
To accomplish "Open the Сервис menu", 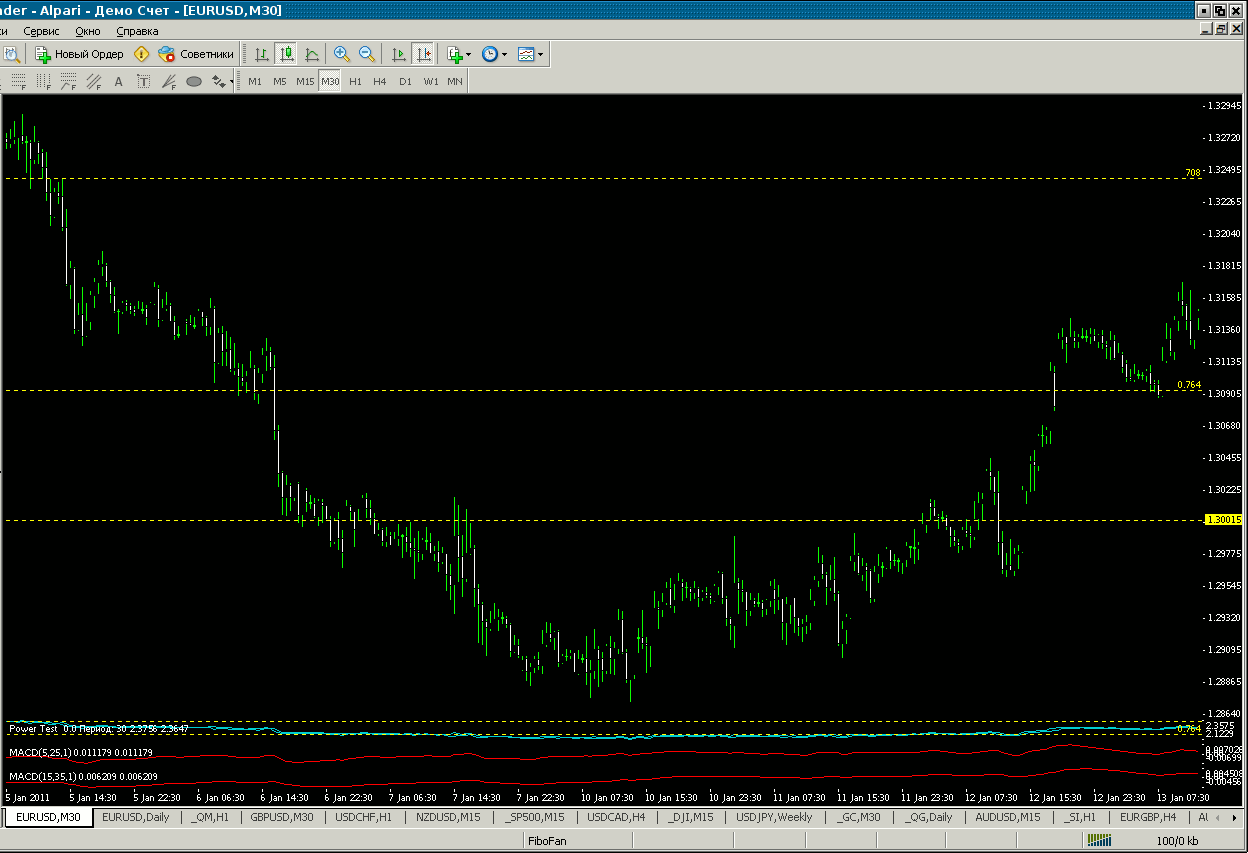I will [41, 31].
